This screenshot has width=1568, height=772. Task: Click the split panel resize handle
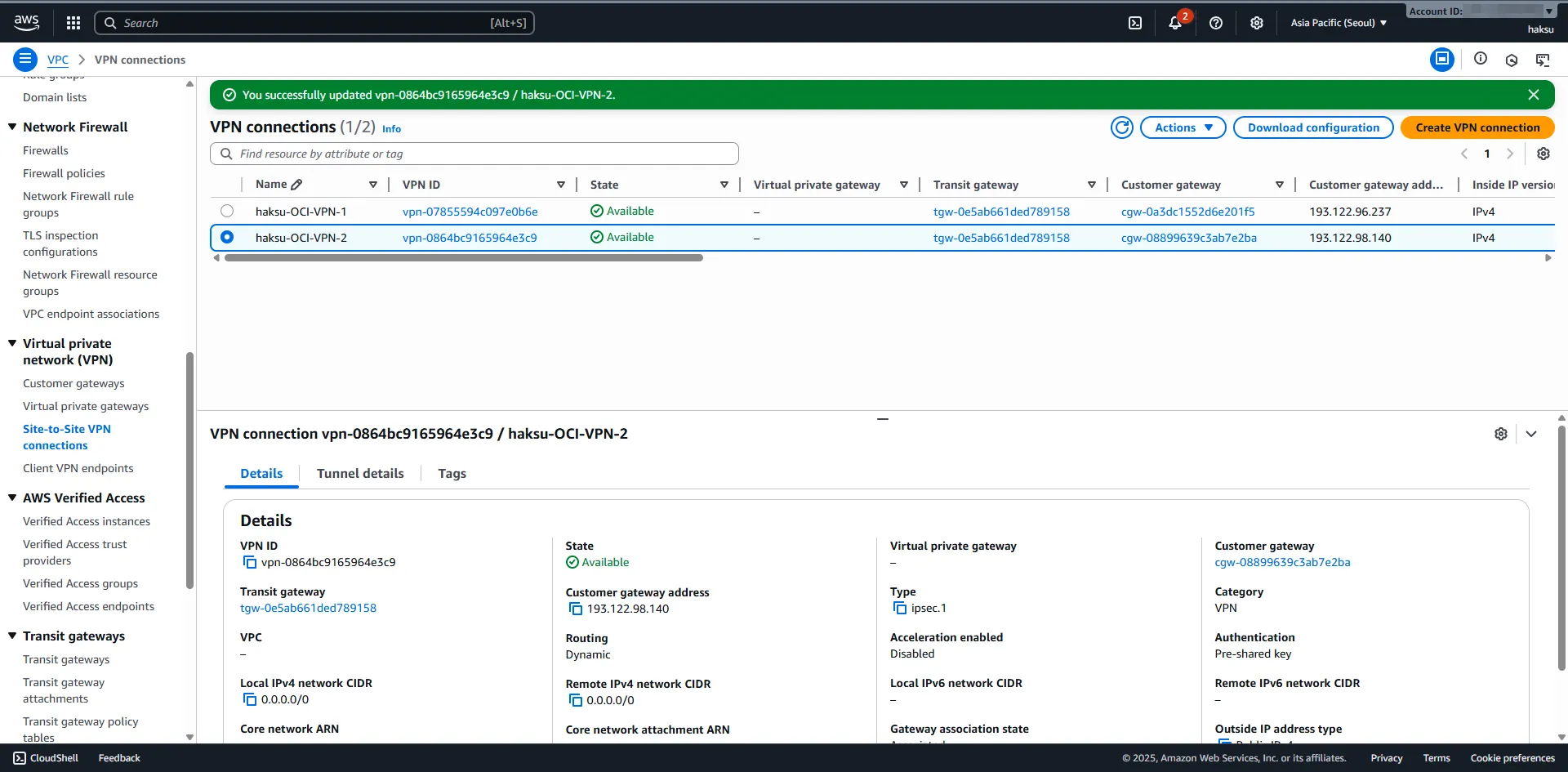click(x=882, y=418)
